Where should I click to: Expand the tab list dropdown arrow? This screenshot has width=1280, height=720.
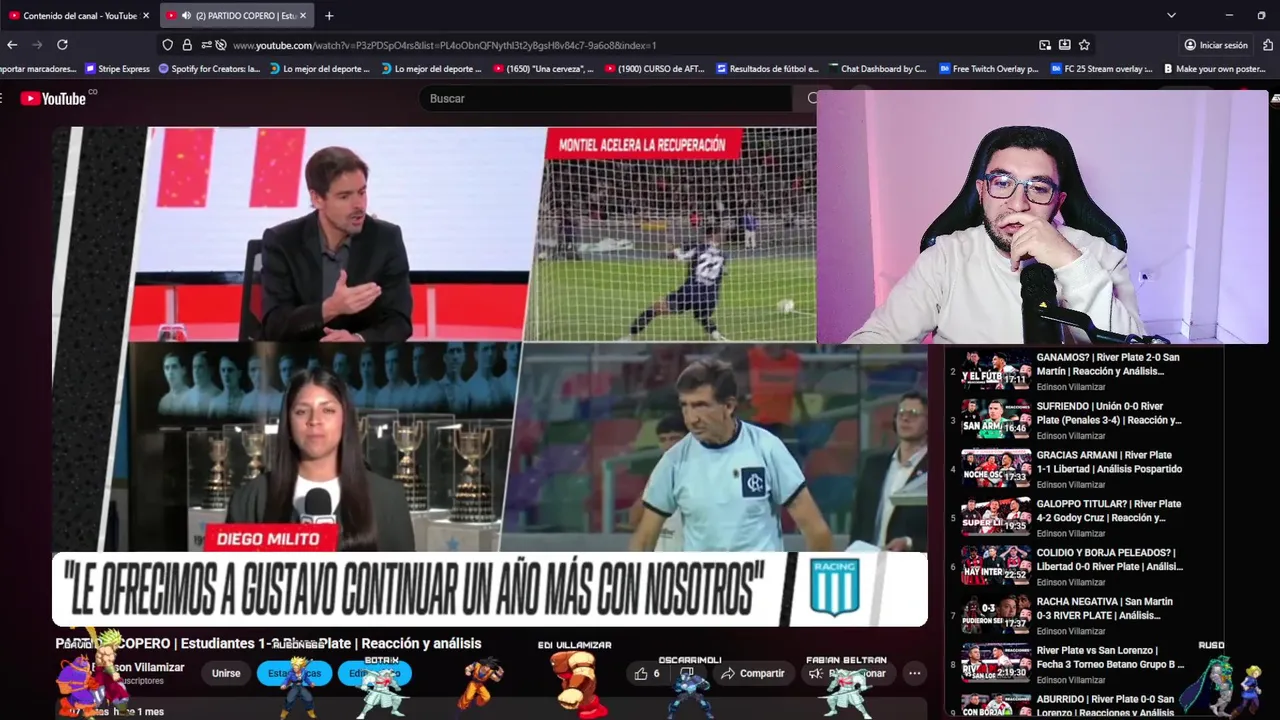click(1171, 16)
